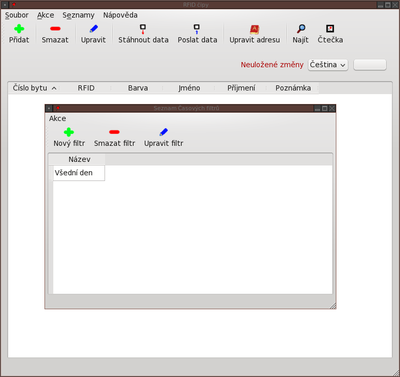Close the Seznam časových filtrů window

tap(332, 108)
